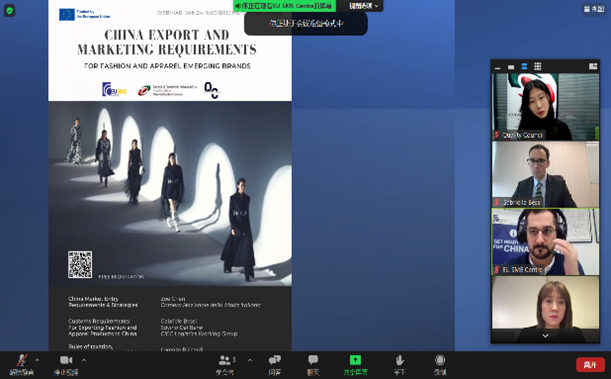Open the view menu in top-right corner
This screenshot has width=611, height=379.
(x=594, y=9)
